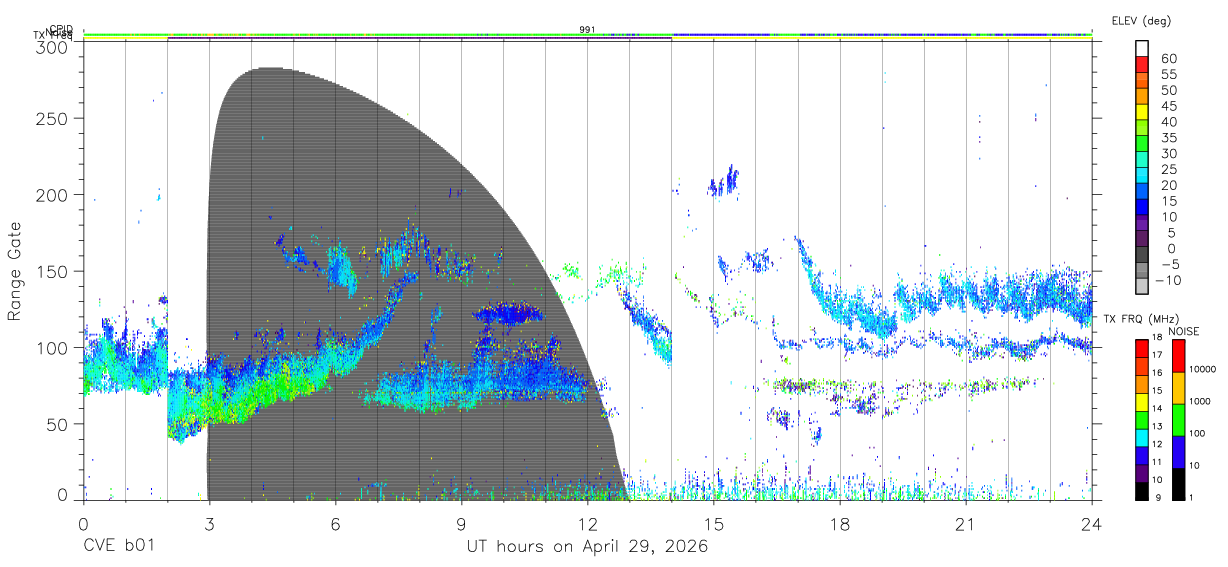Click the white top swatch of the ELEV colorbar
The width and height of the screenshot is (1228, 567).
[x=1143, y=49]
